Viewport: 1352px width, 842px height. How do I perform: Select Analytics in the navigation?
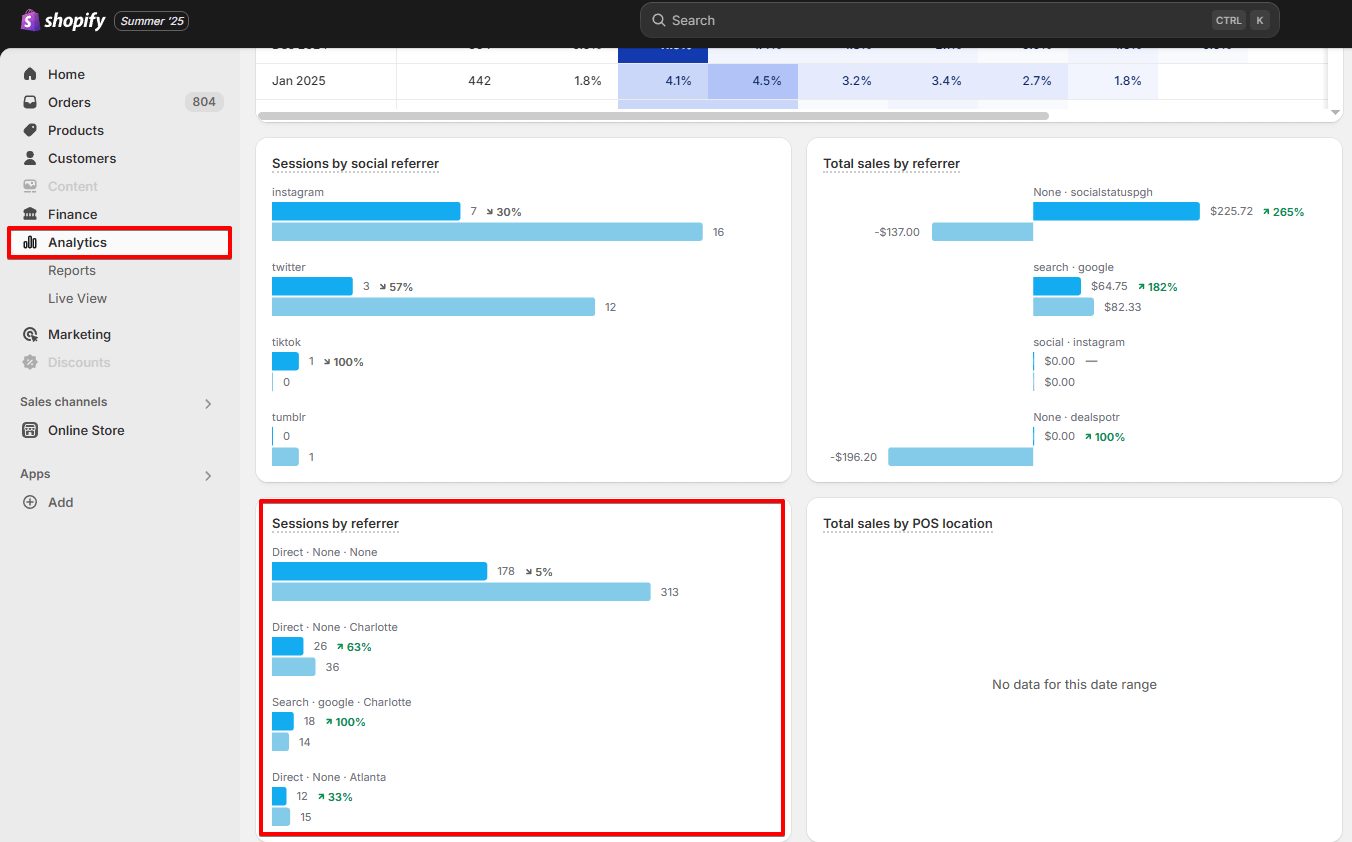pyautogui.click(x=77, y=242)
